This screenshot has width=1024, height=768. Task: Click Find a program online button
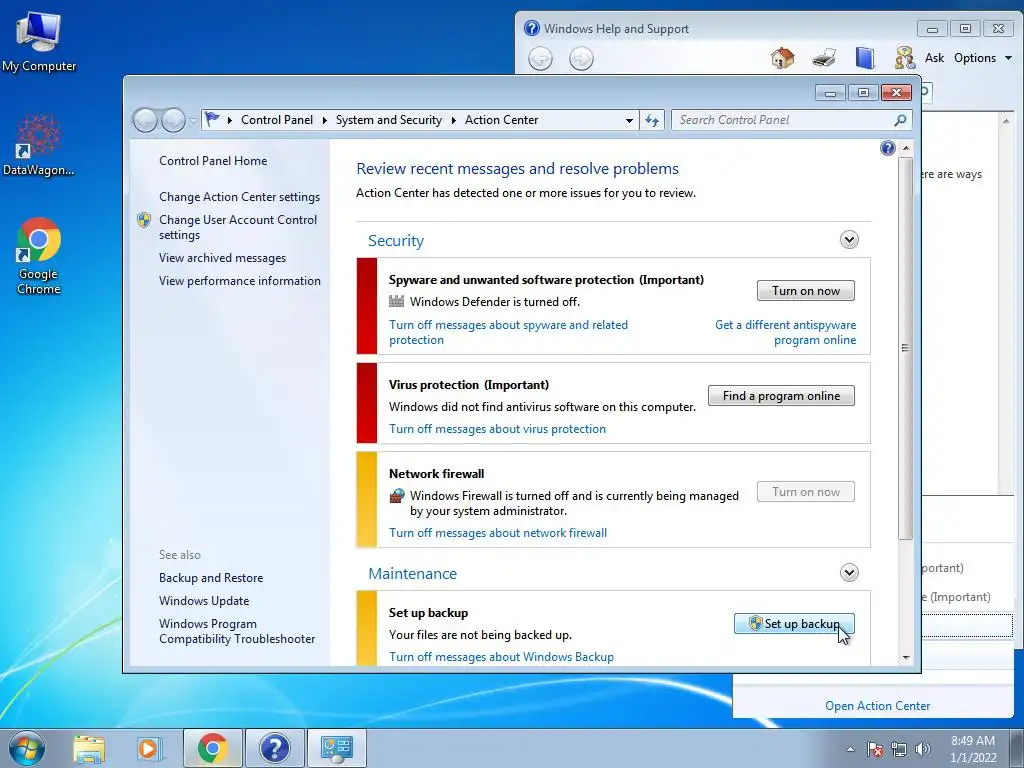pos(781,396)
